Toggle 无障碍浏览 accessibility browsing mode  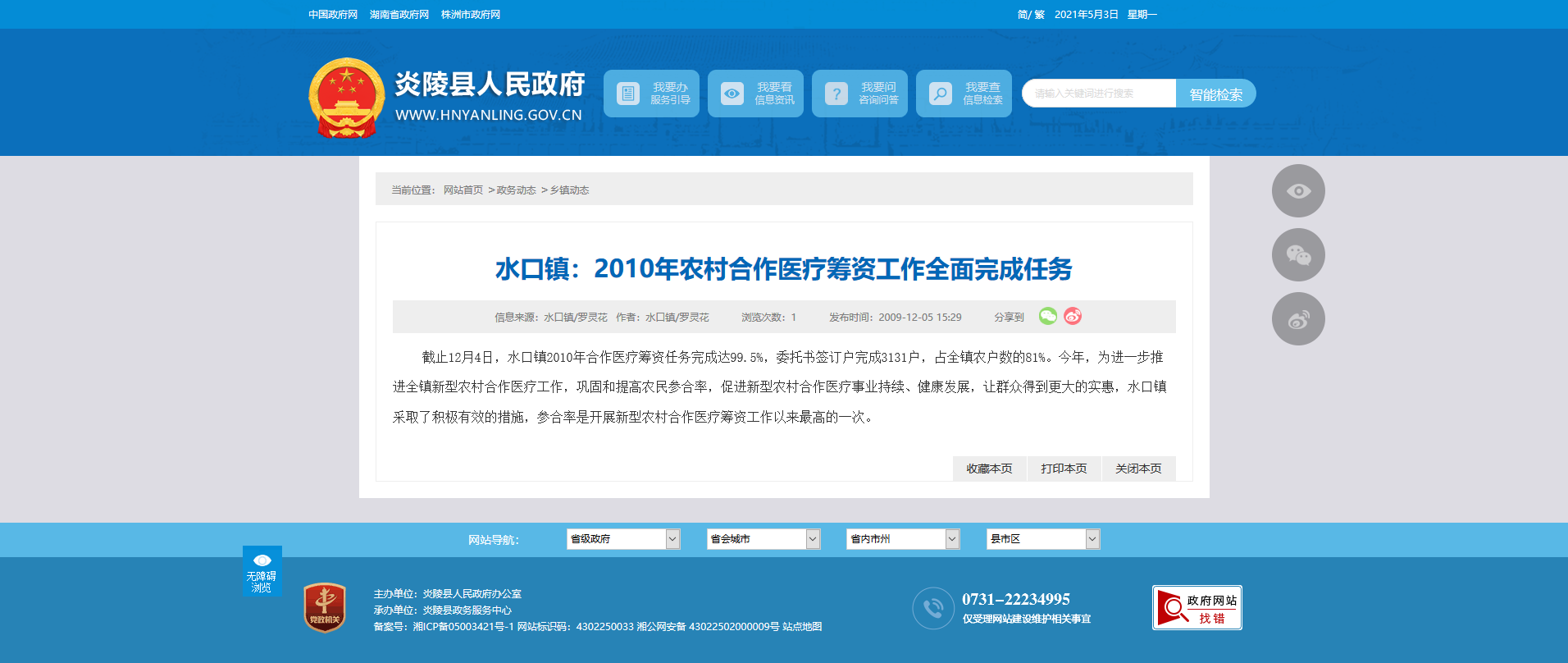click(x=262, y=571)
